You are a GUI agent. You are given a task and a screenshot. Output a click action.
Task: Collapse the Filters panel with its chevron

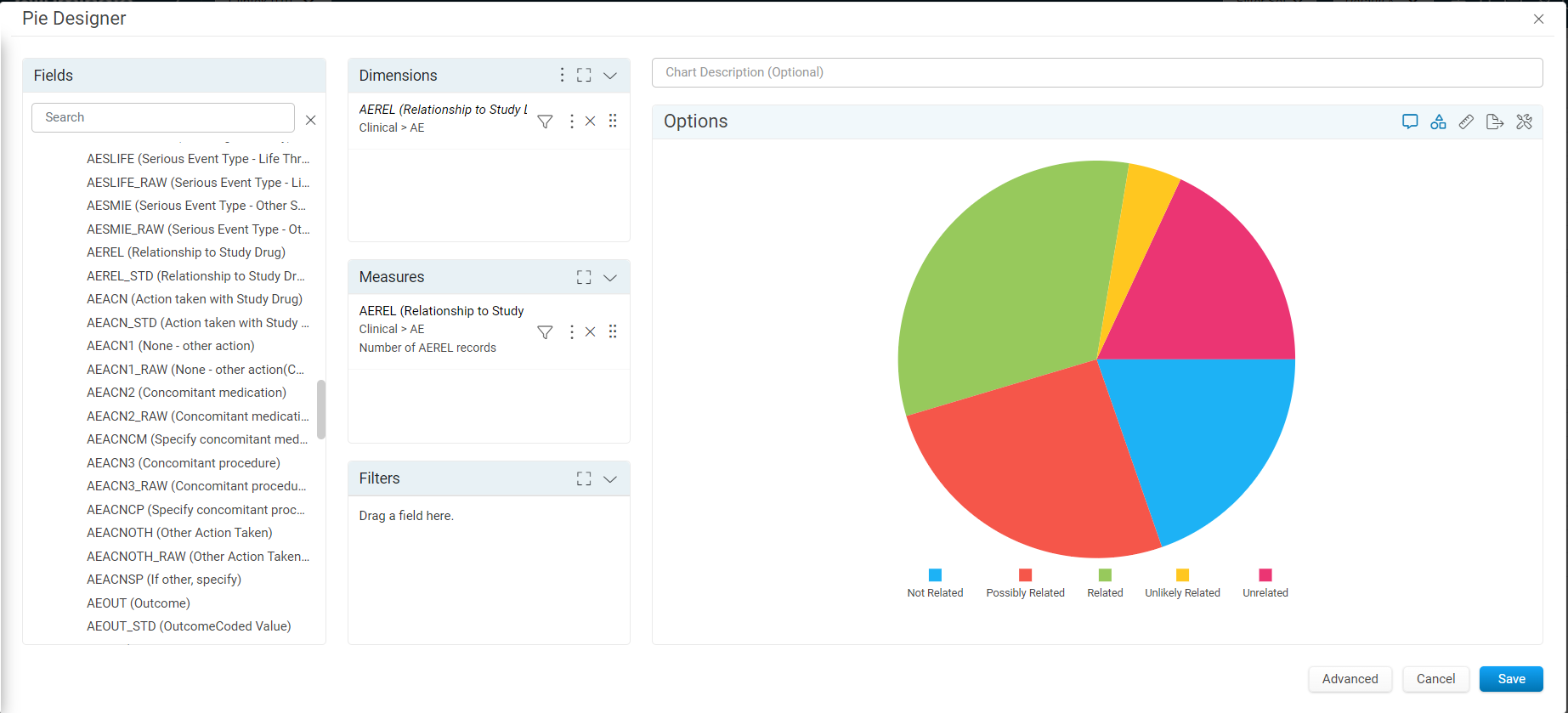pyautogui.click(x=610, y=479)
